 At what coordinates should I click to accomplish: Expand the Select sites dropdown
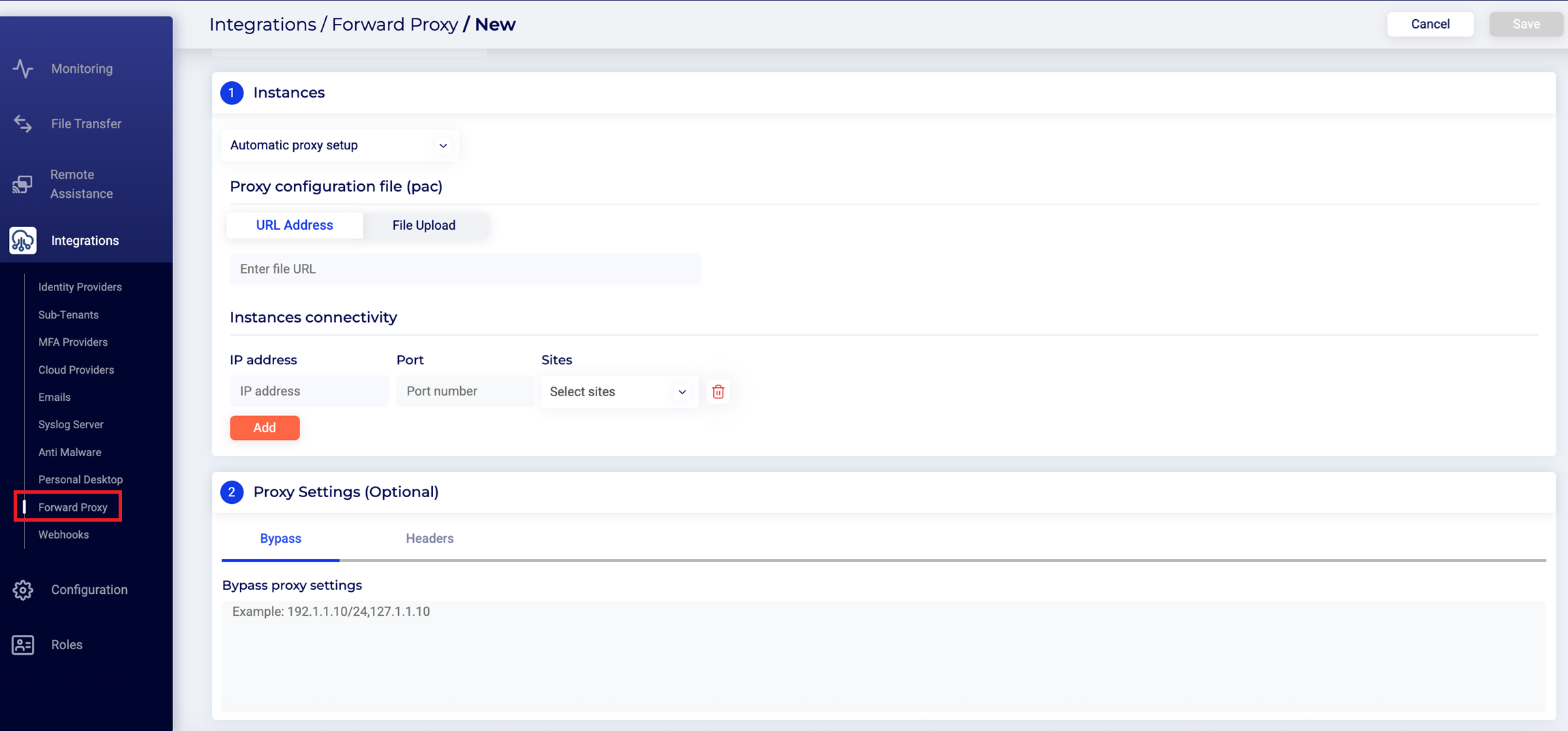tap(619, 391)
